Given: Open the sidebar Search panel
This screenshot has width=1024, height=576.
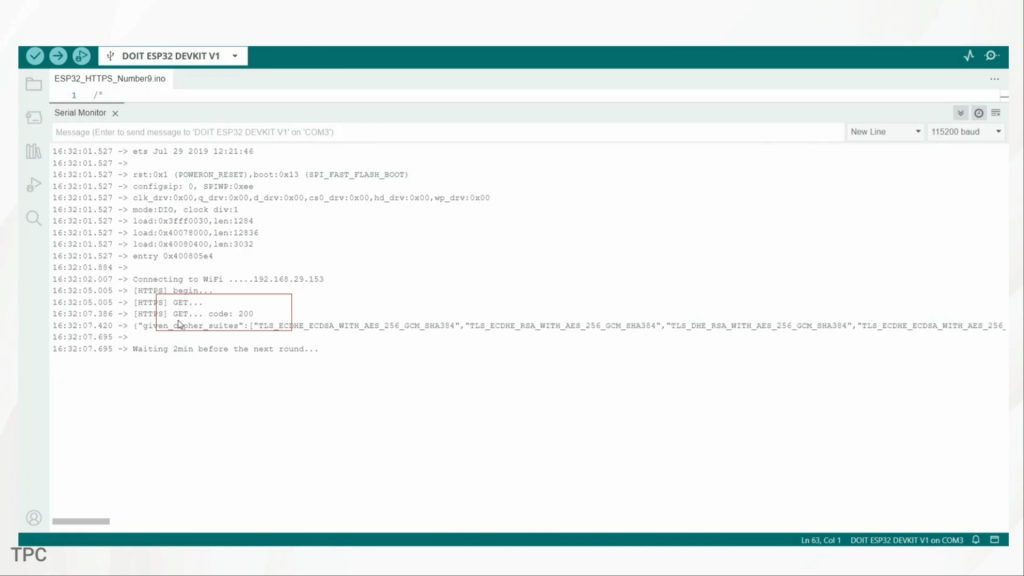Looking at the screenshot, I should [34, 218].
